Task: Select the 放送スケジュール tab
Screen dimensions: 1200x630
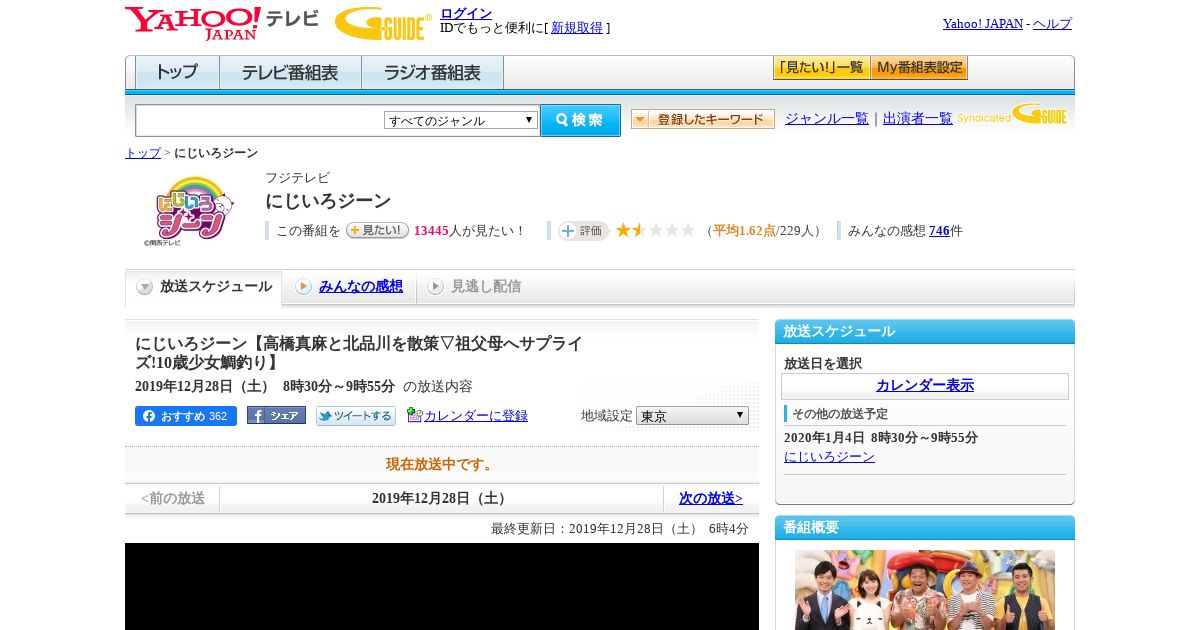Action: 204,287
